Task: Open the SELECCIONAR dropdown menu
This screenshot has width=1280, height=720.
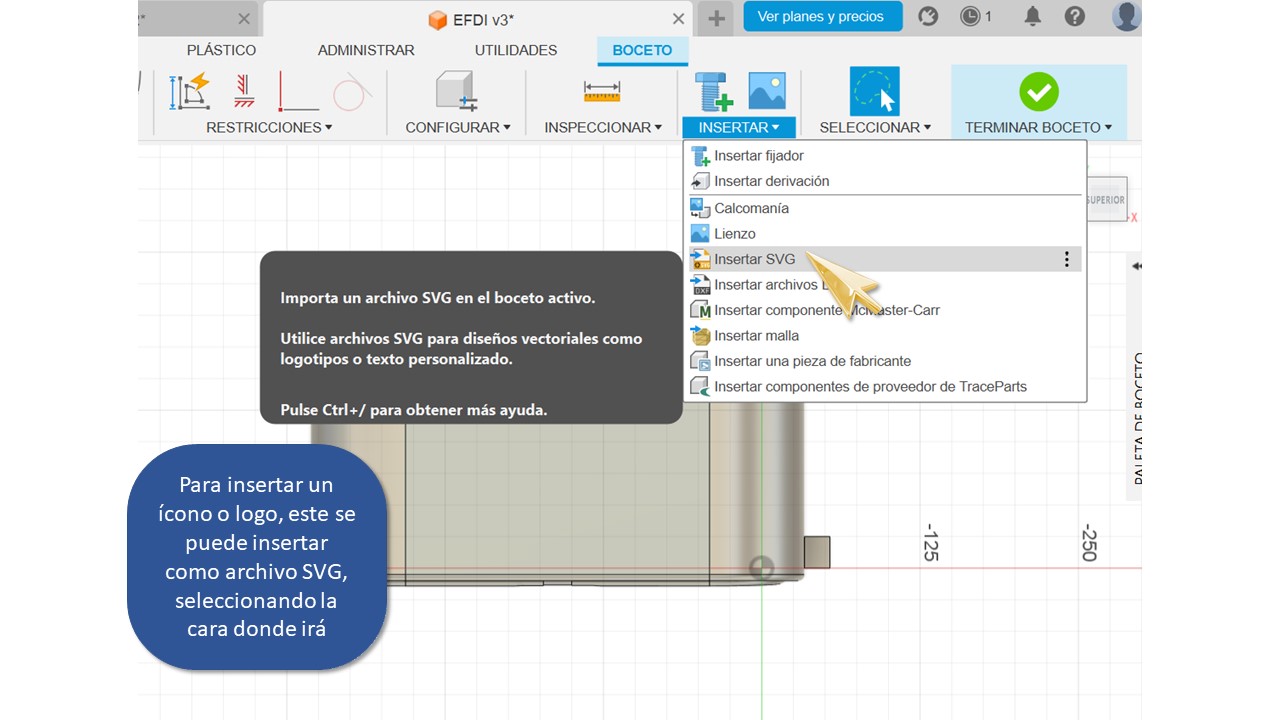Action: [x=875, y=127]
